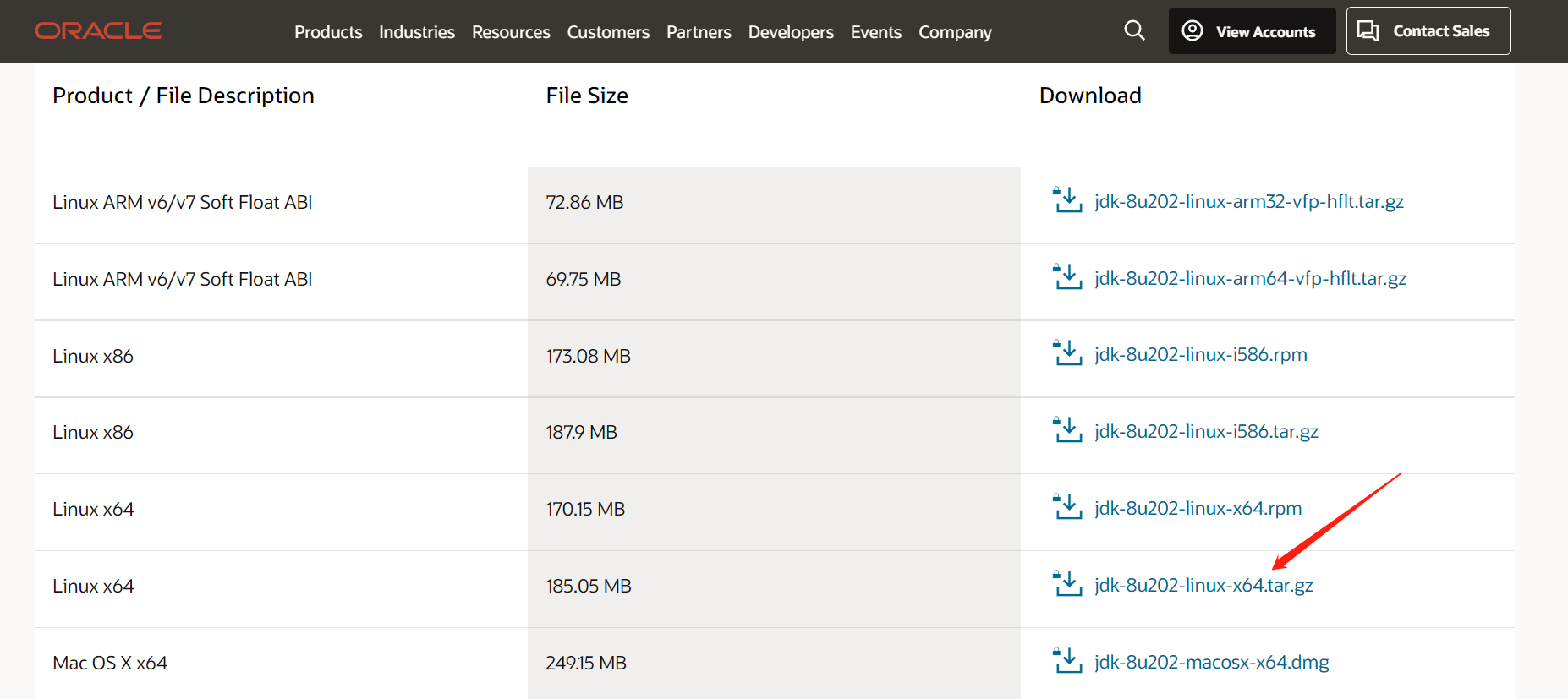Image resolution: width=1568 pixels, height=699 pixels.
Task: Click the View Accounts button
Action: [1252, 31]
